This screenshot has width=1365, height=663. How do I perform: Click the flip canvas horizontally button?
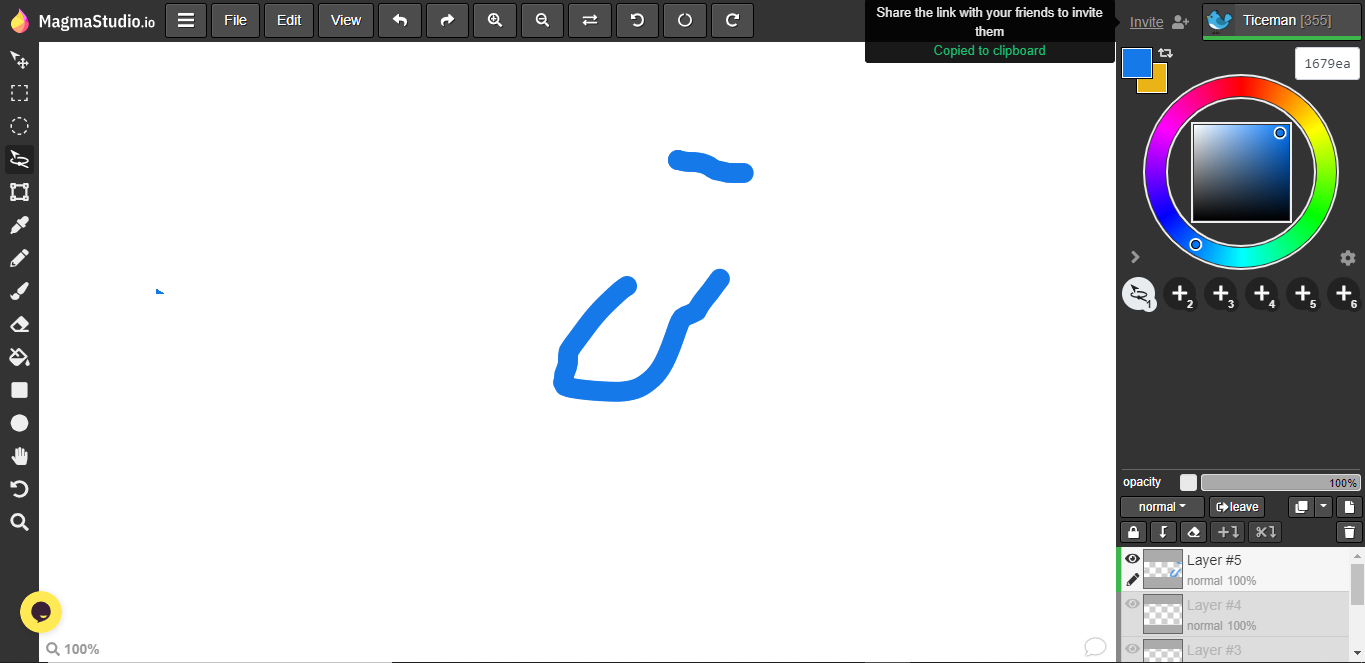click(590, 20)
